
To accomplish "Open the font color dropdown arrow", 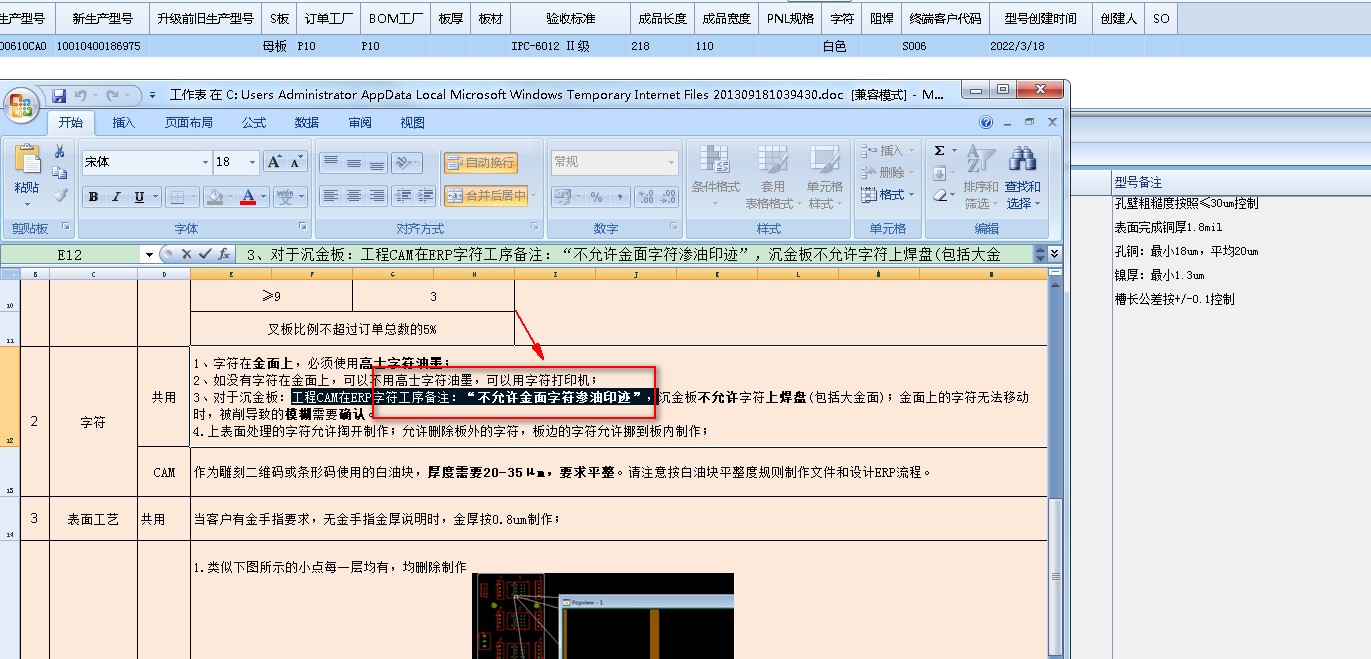I will point(263,197).
